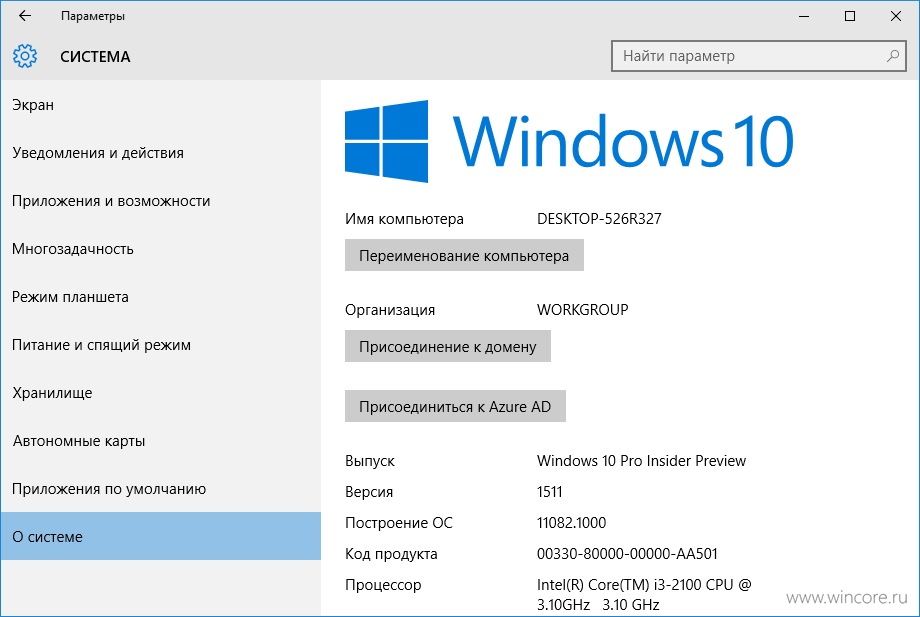Select Приложения и возможности
The image size is (920, 617).
161,201
